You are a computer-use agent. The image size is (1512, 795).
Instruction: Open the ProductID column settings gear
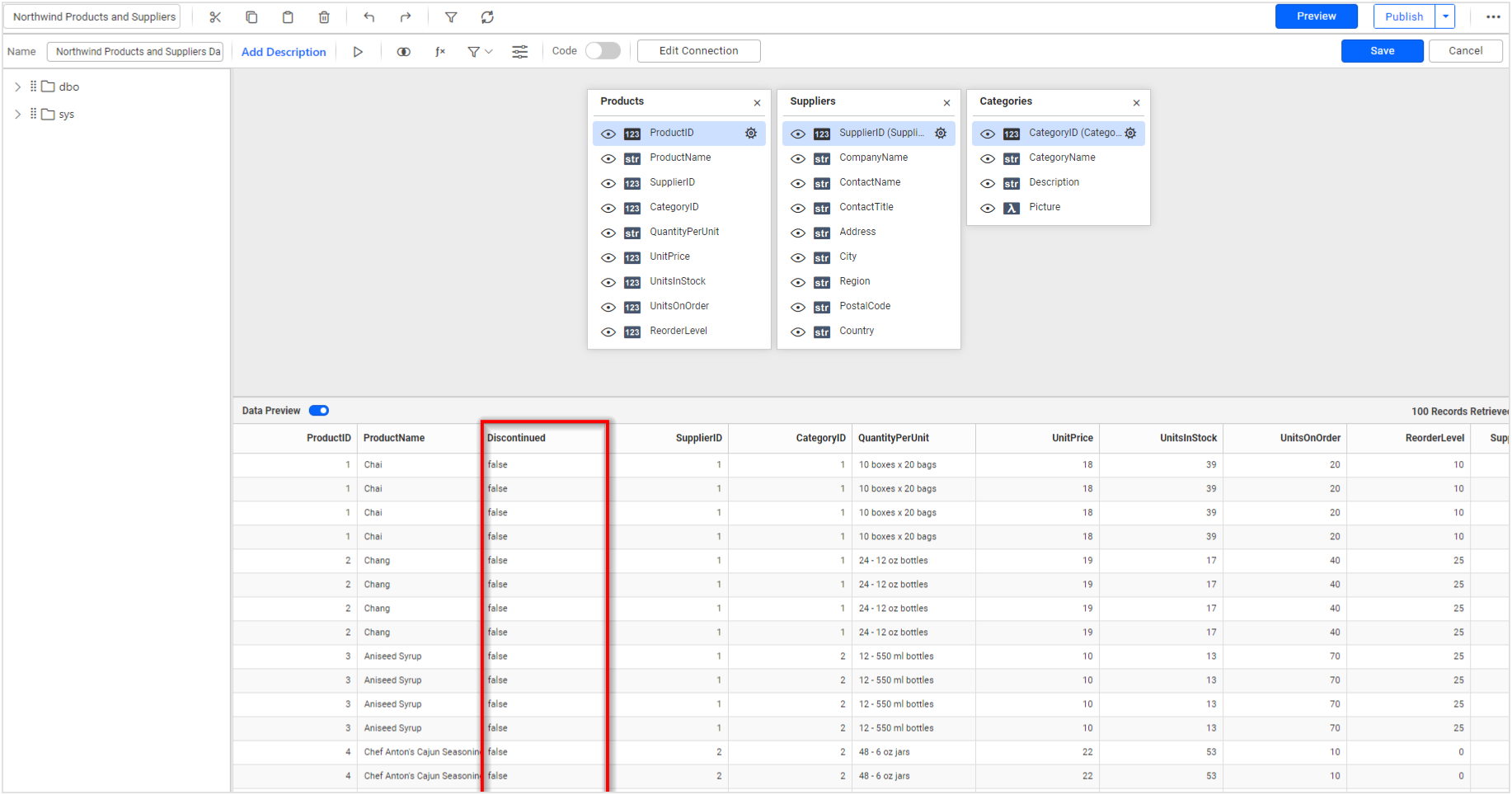750,133
